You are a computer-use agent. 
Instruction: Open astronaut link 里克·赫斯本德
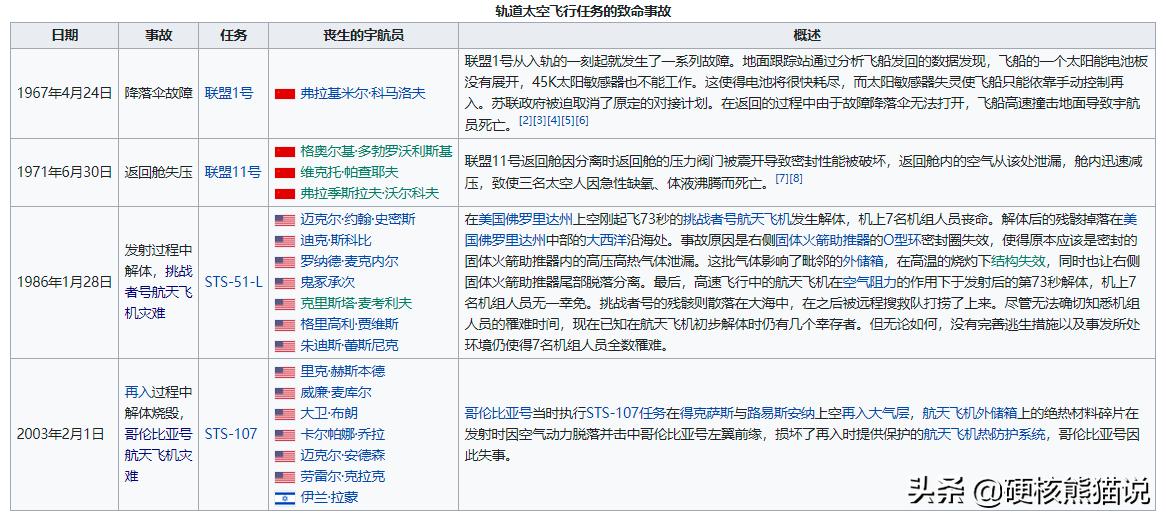pyautogui.click(x=342, y=372)
